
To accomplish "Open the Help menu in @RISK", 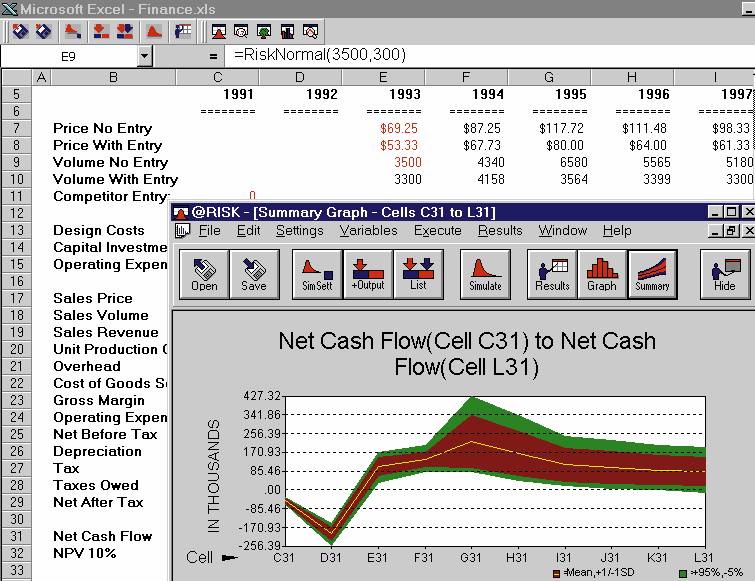I will pos(617,231).
